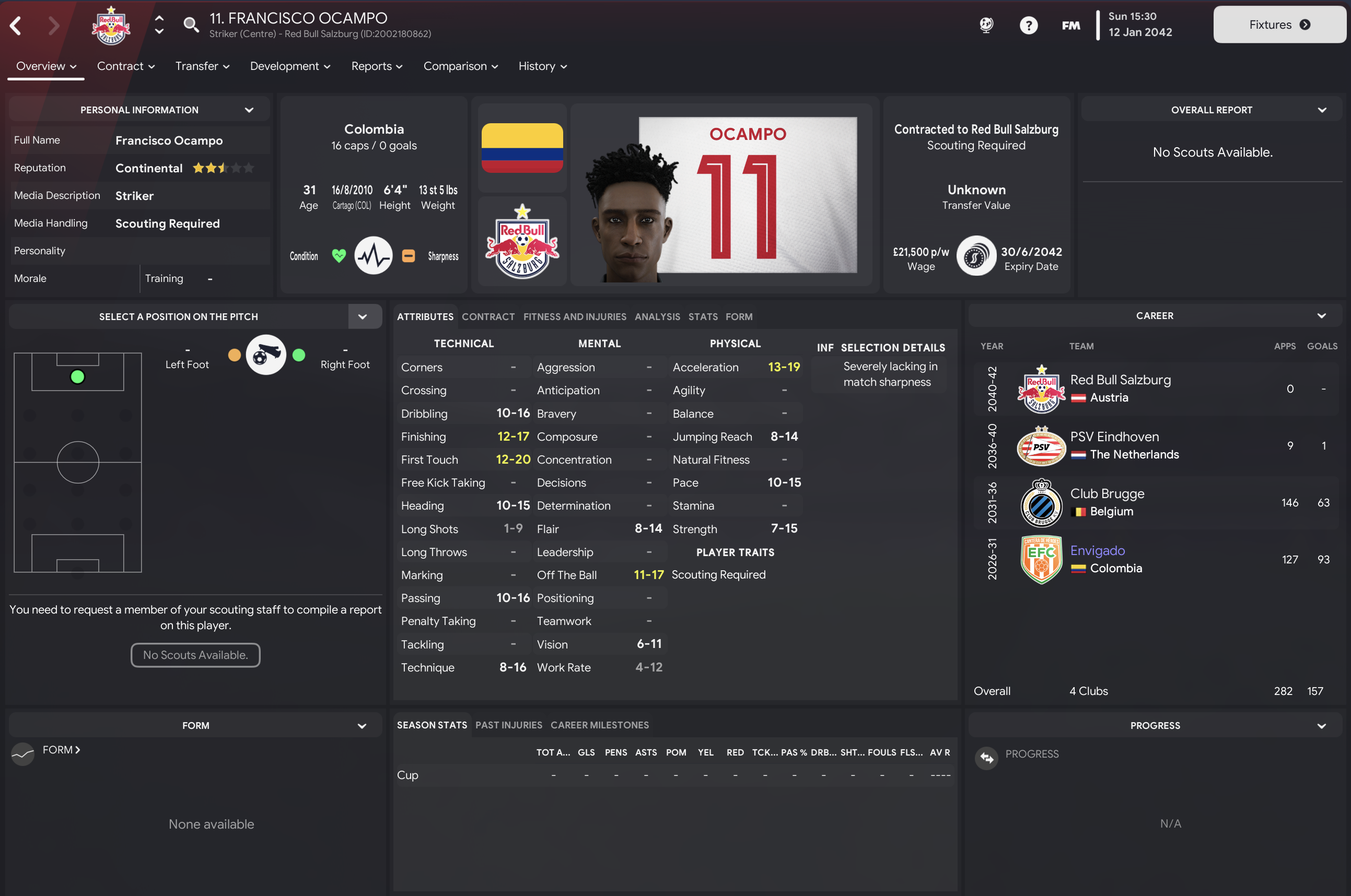Viewport: 1351px width, 896px height.
Task: Click the back navigation arrow
Action: coord(16,25)
